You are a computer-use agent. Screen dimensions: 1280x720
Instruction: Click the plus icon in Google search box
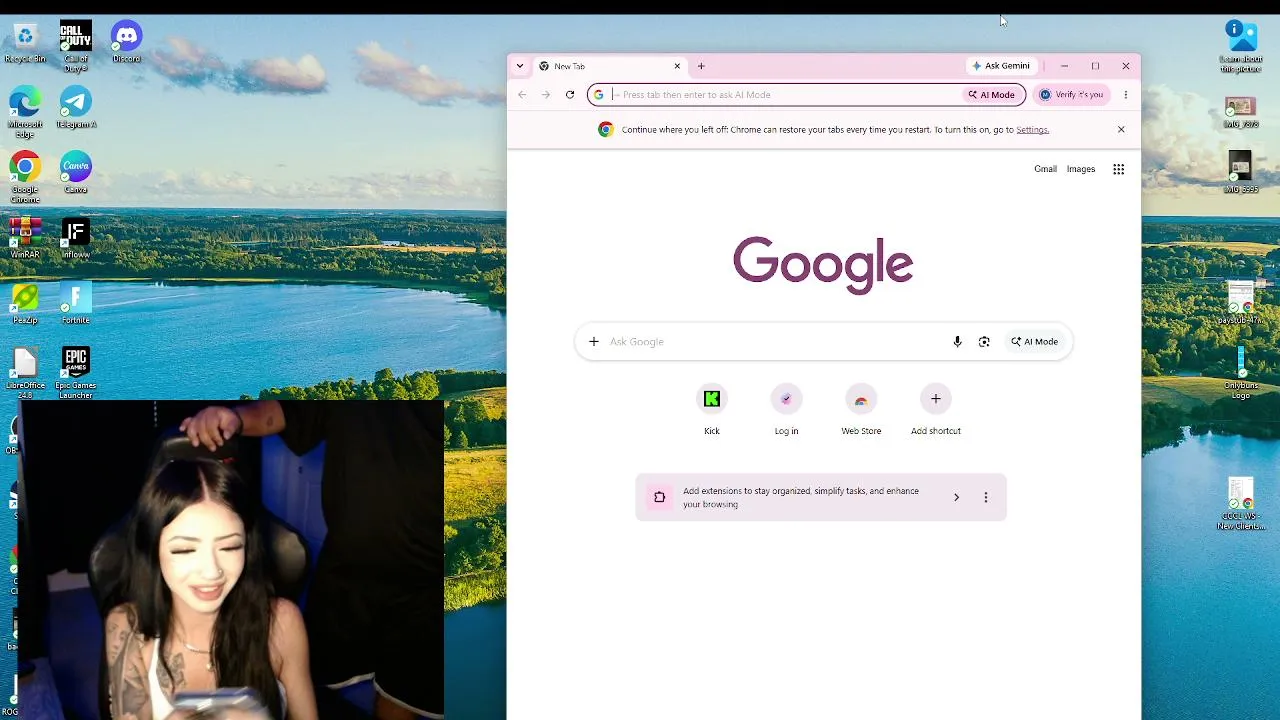click(x=593, y=342)
